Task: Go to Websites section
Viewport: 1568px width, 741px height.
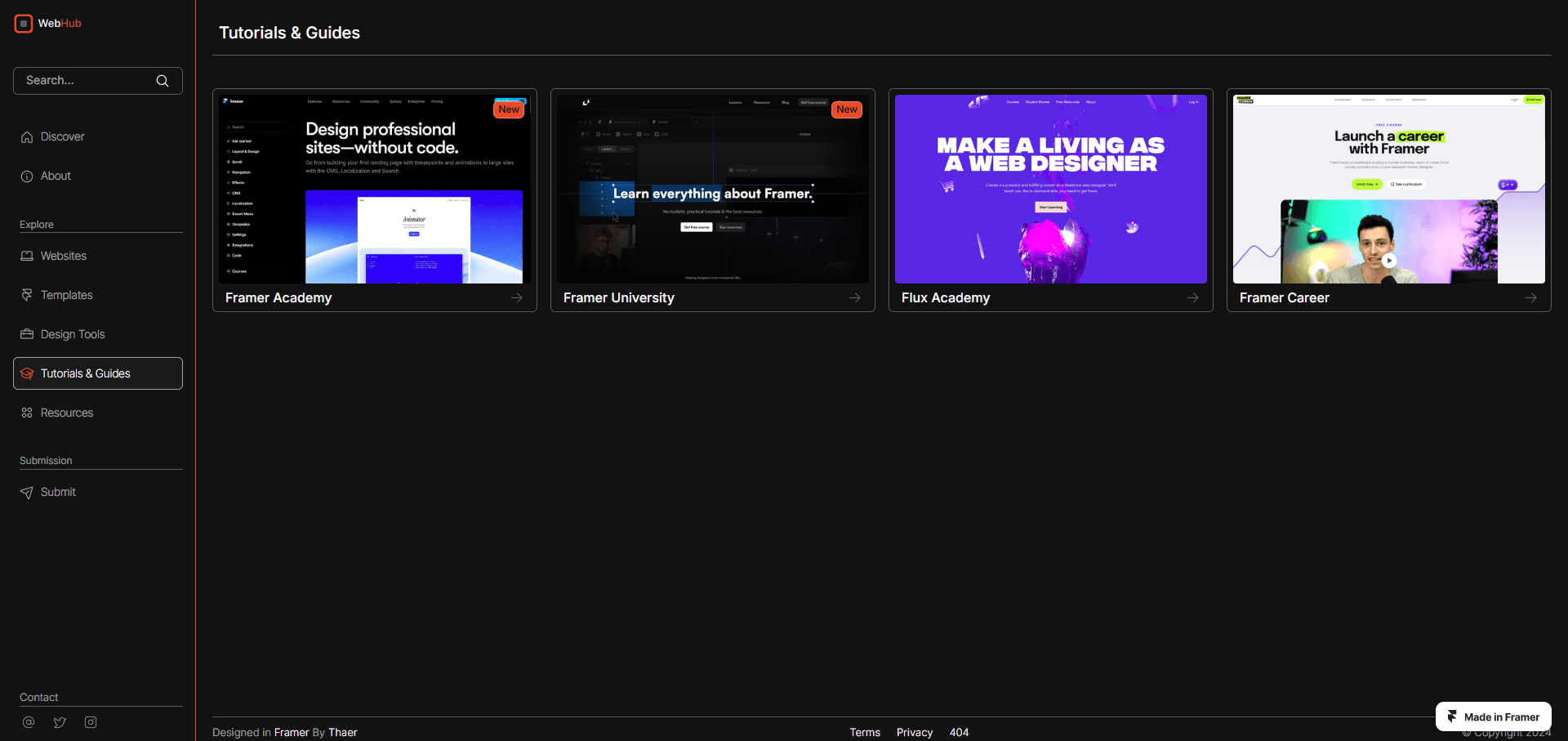Action: click(x=98, y=257)
